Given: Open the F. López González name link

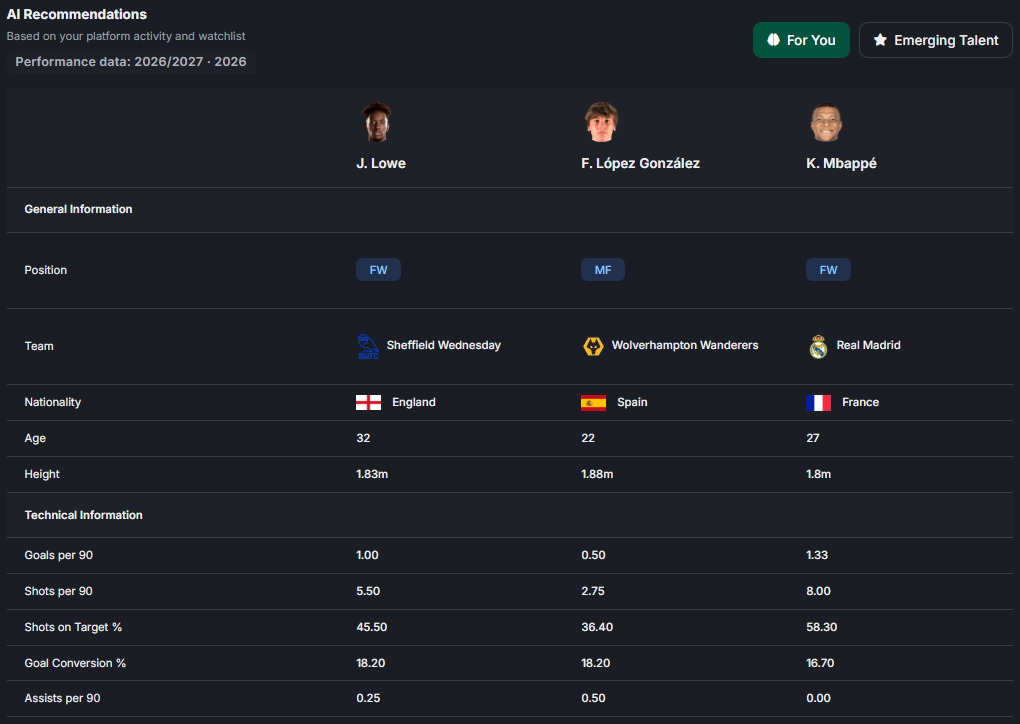Looking at the screenshot, I should pyautogui.click(x=640, y=163).
